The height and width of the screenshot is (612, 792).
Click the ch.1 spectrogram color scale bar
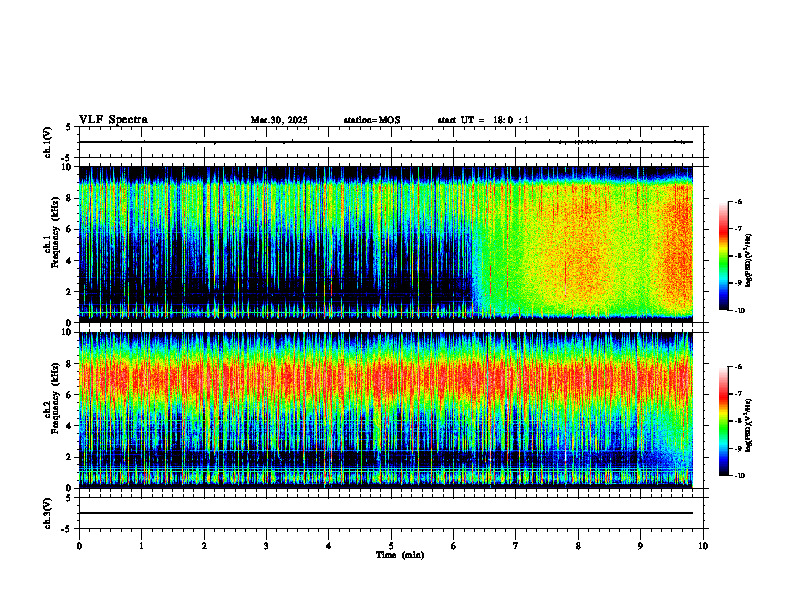click(724, 256)
